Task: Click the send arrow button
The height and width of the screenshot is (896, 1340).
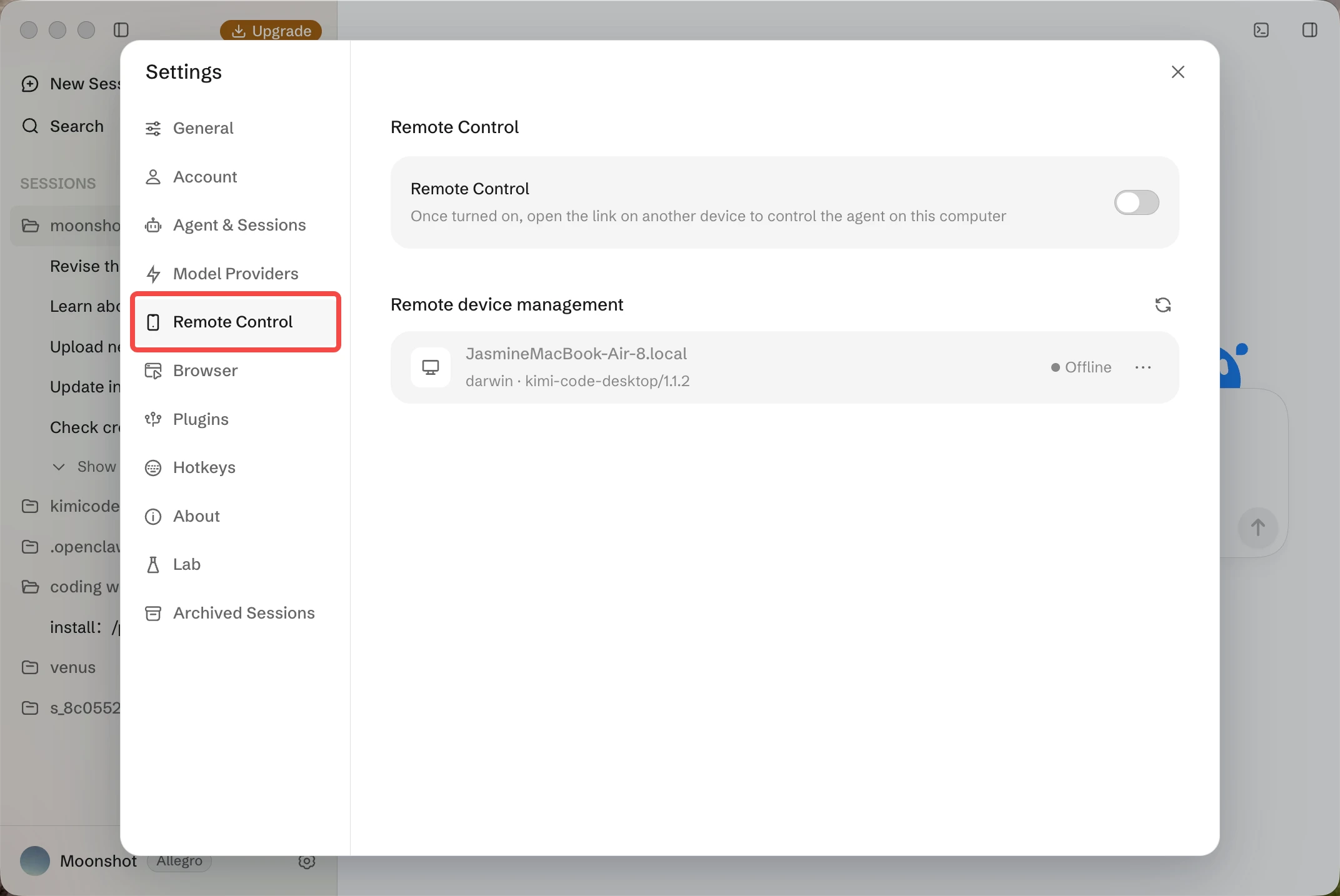Action: tap(1257, 527)
